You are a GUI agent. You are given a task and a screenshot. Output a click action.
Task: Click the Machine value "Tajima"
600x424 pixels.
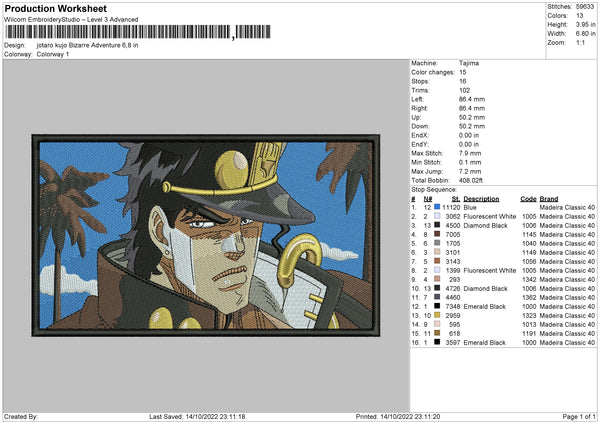(469, 63)
